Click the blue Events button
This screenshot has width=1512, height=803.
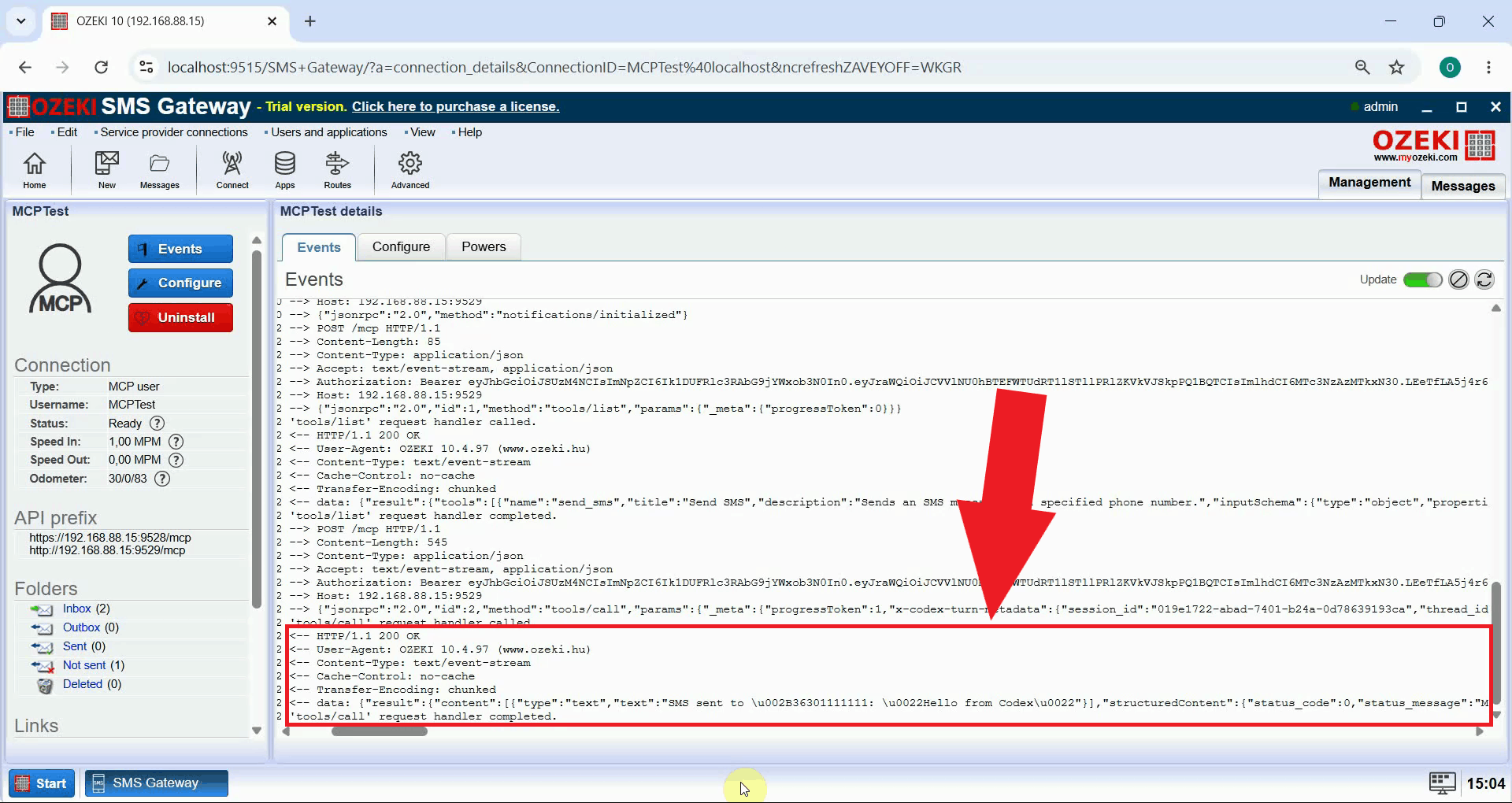180,249
